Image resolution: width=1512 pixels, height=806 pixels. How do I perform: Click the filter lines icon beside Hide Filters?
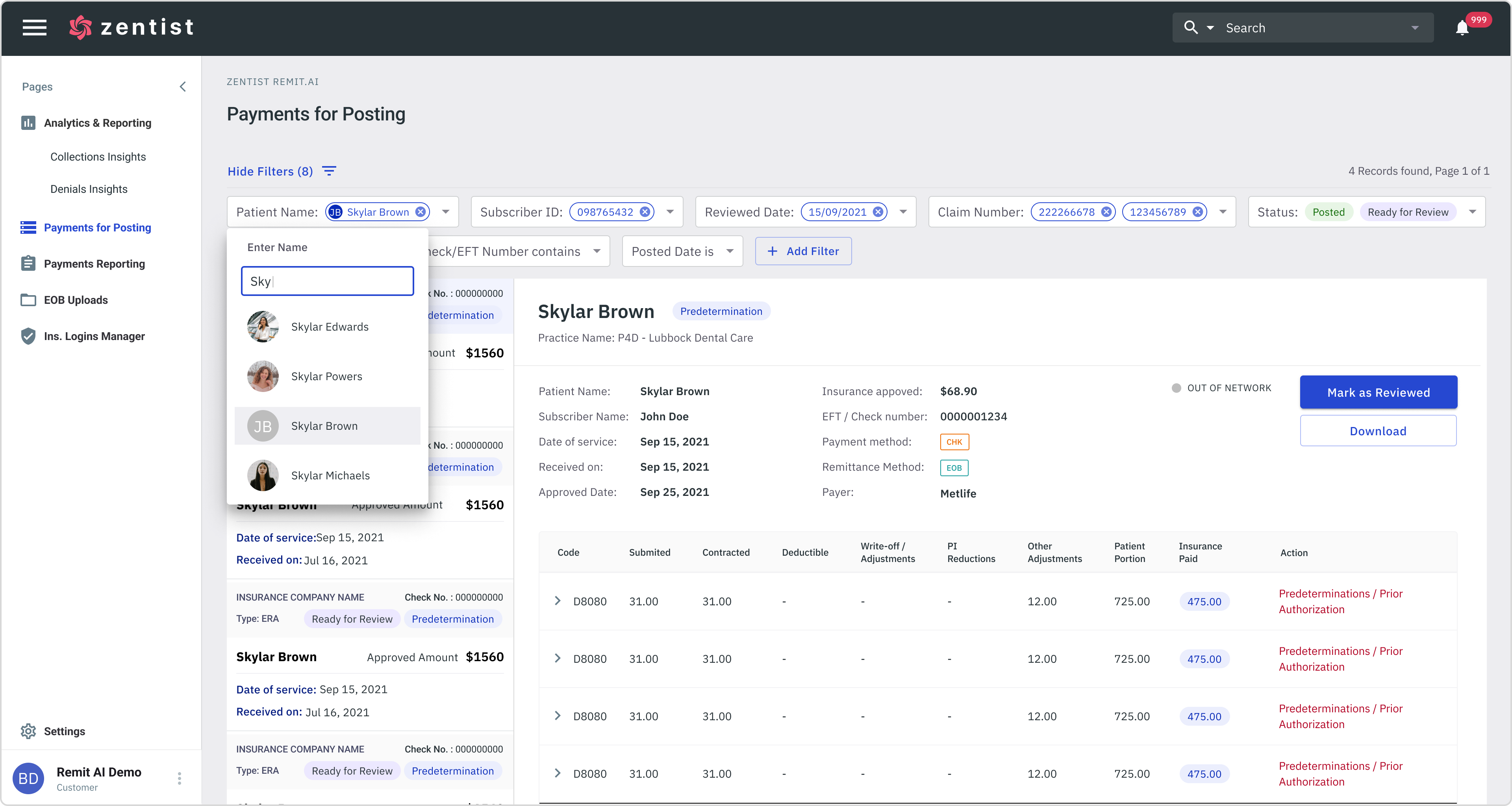[329, 171]
